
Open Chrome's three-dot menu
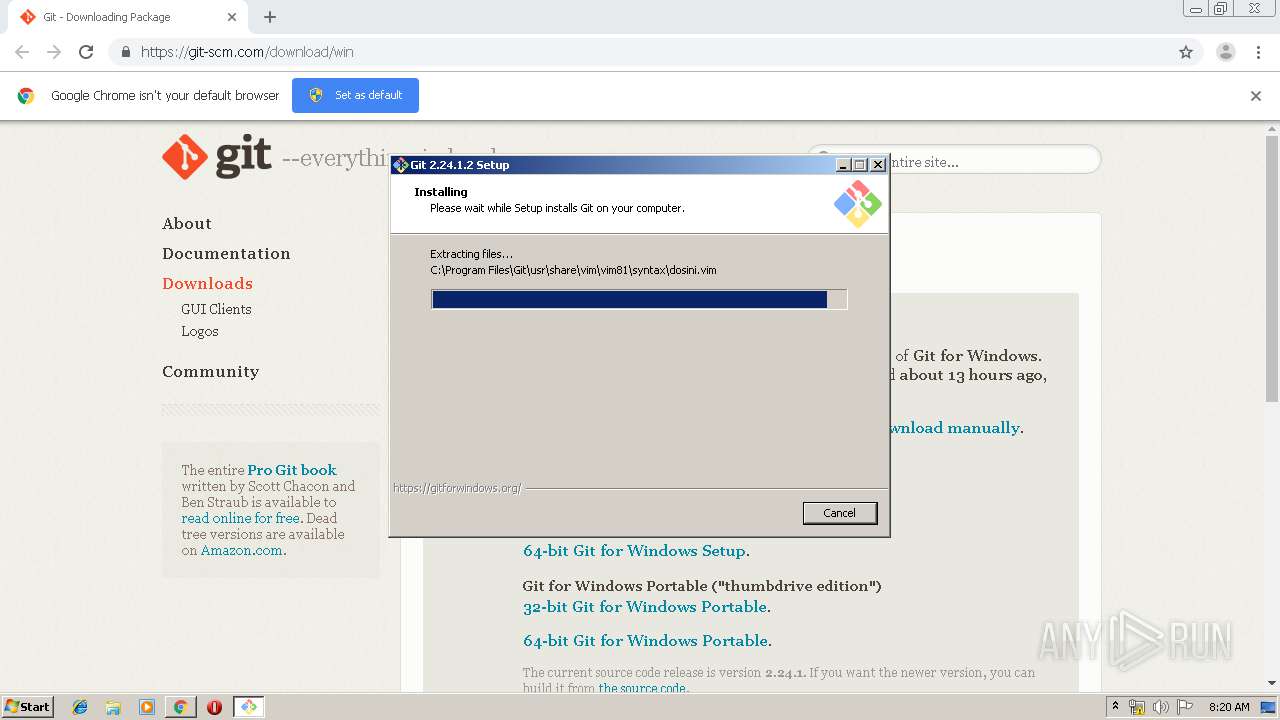1258,52
